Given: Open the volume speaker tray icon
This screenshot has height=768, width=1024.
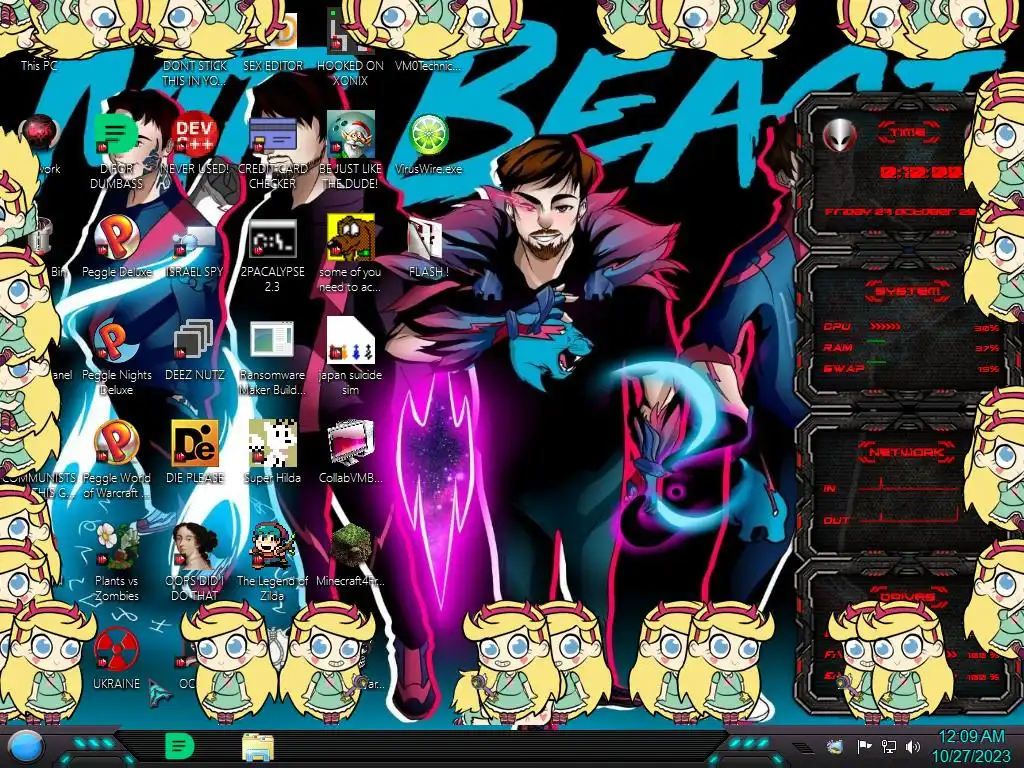Looking at the screenshot, I should tap(913, 746).
